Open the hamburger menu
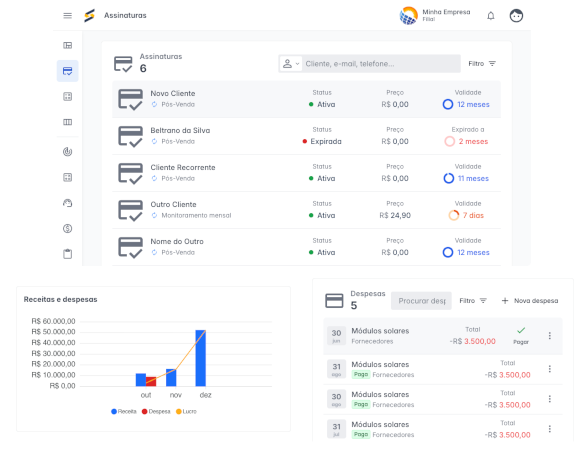The width and height of the screenshot is (584, 451). click(x=67, y=15)
